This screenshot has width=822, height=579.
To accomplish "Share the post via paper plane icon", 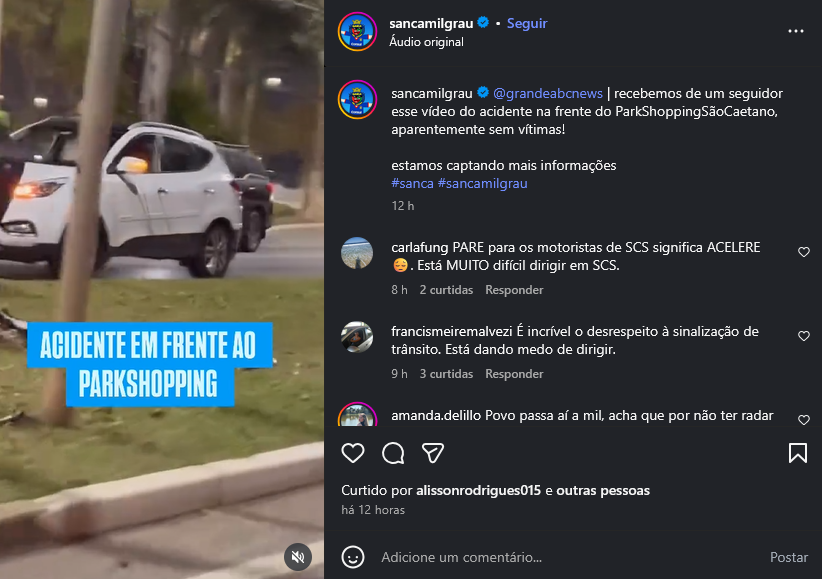I will coord(433,453).
